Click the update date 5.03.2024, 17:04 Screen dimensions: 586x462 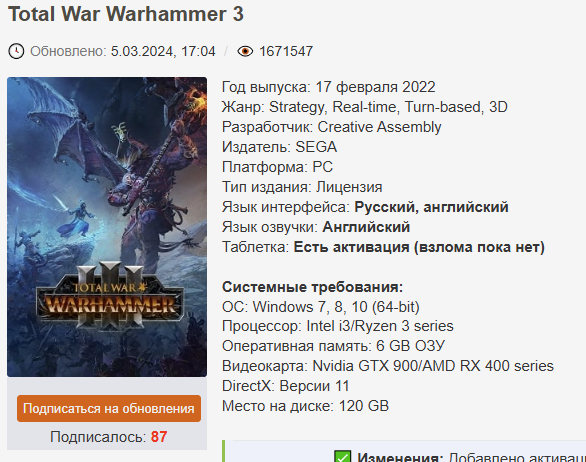[x=163, y=51]
